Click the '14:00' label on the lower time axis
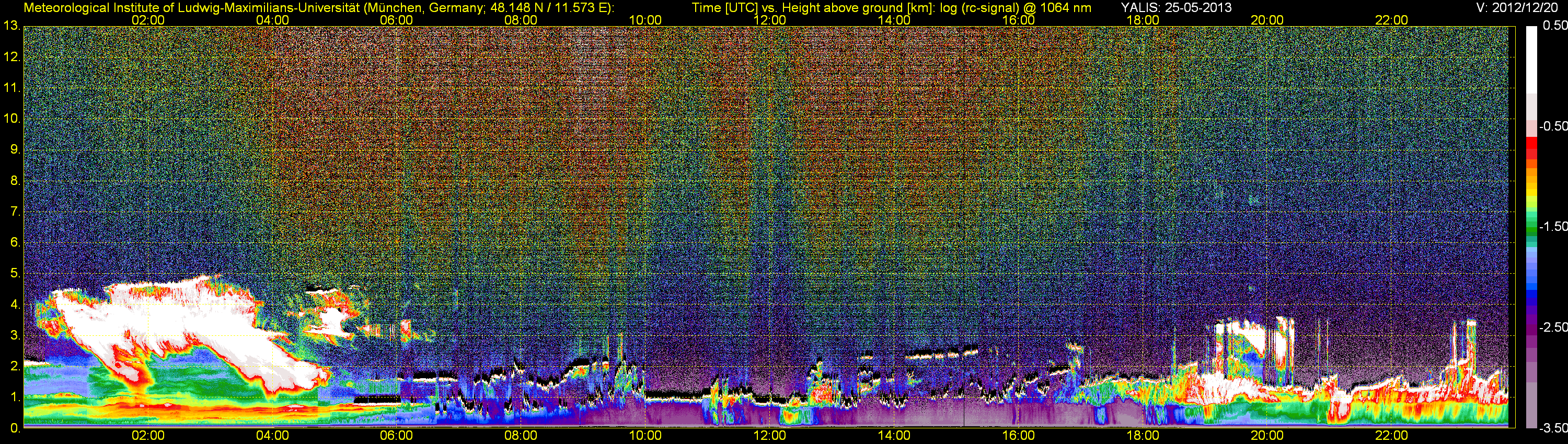The width and height of the screenshot is (1568, 444). coord(894,436)
